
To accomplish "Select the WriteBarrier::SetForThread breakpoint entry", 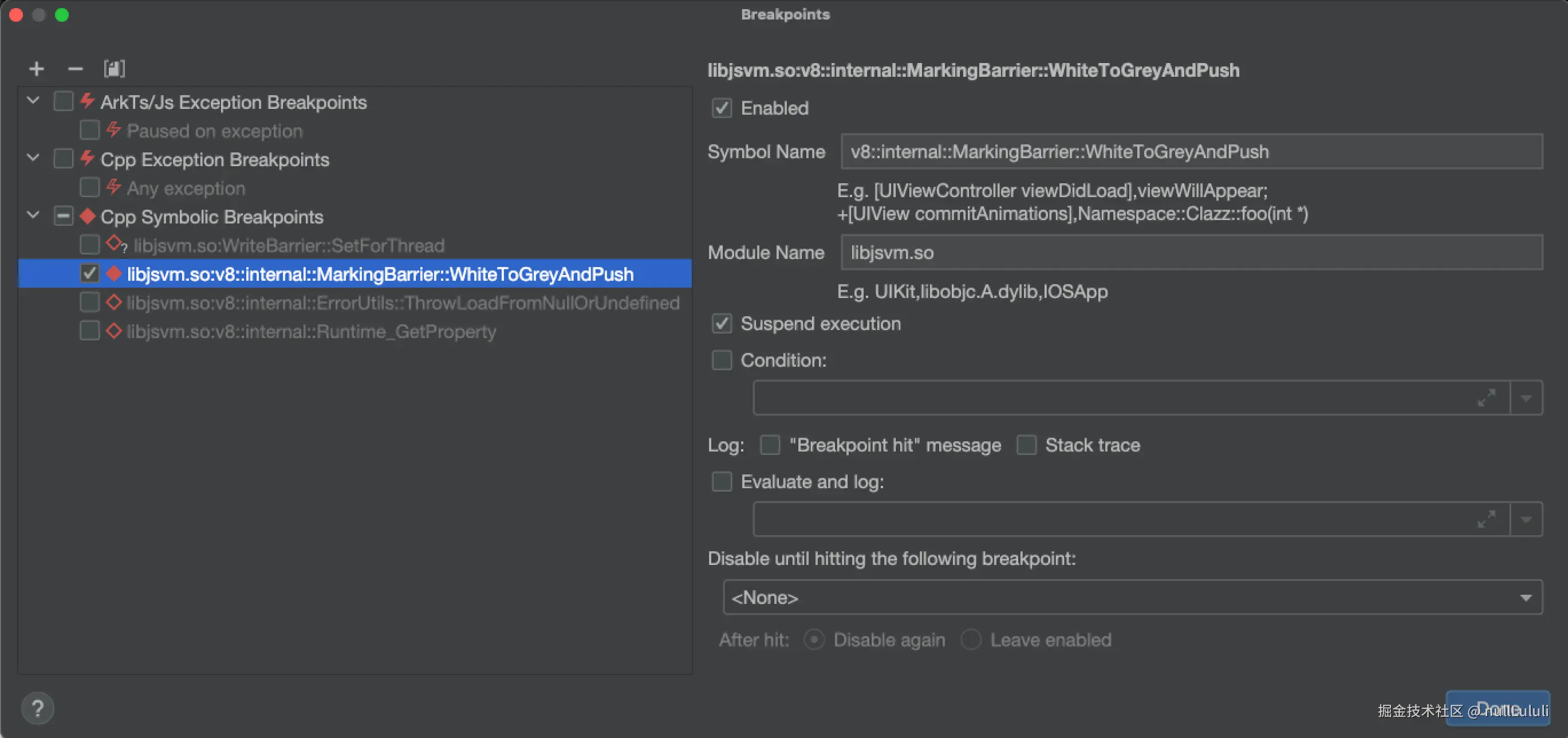I will 289,245.
